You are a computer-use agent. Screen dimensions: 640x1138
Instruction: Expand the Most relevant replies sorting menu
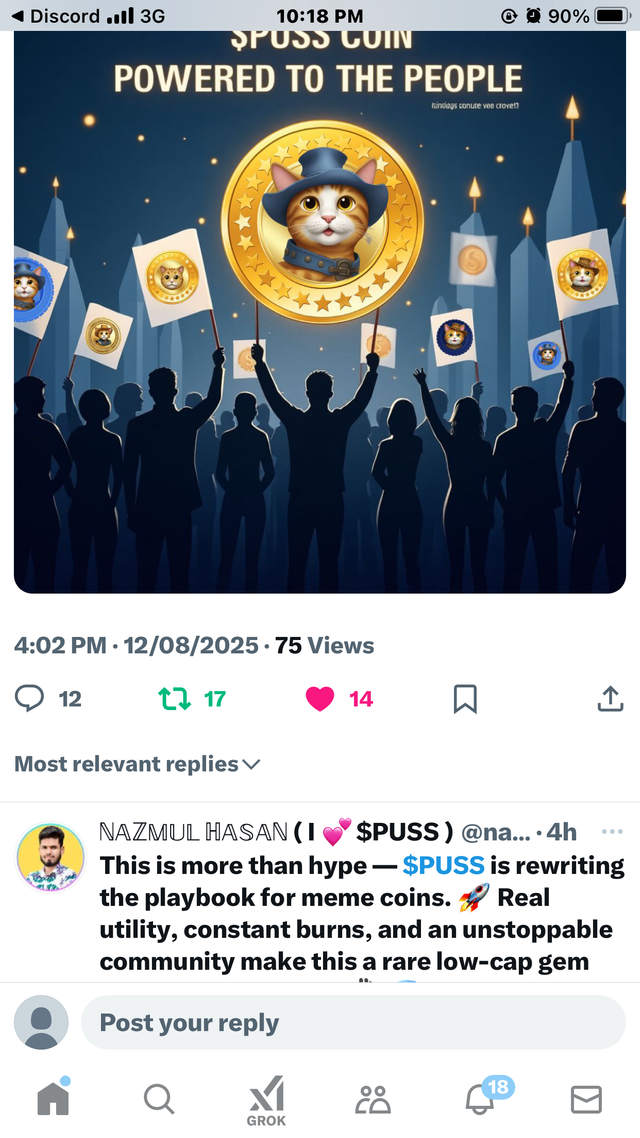coord(137,763)
